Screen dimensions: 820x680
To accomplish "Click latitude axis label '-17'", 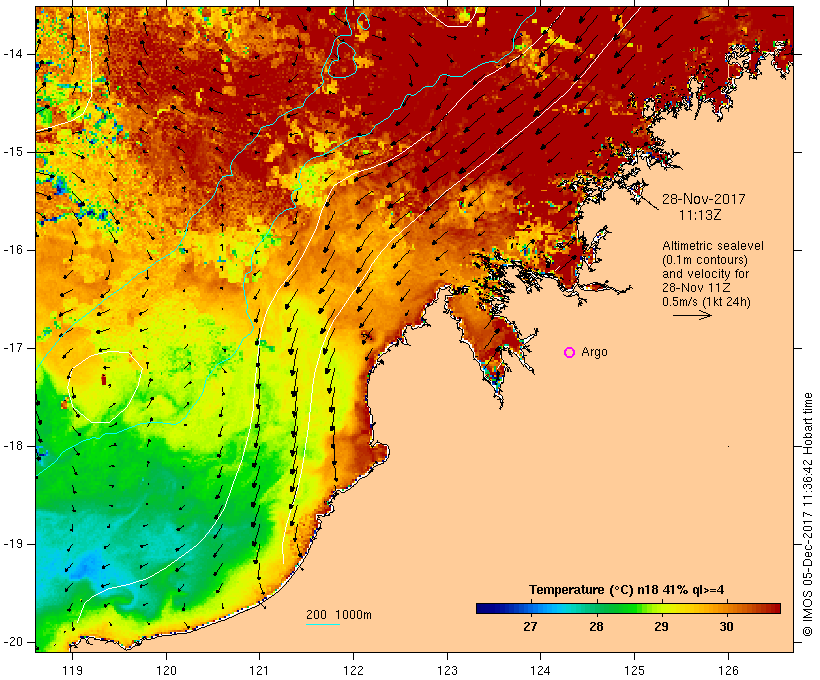I will (x=13, y=348).
